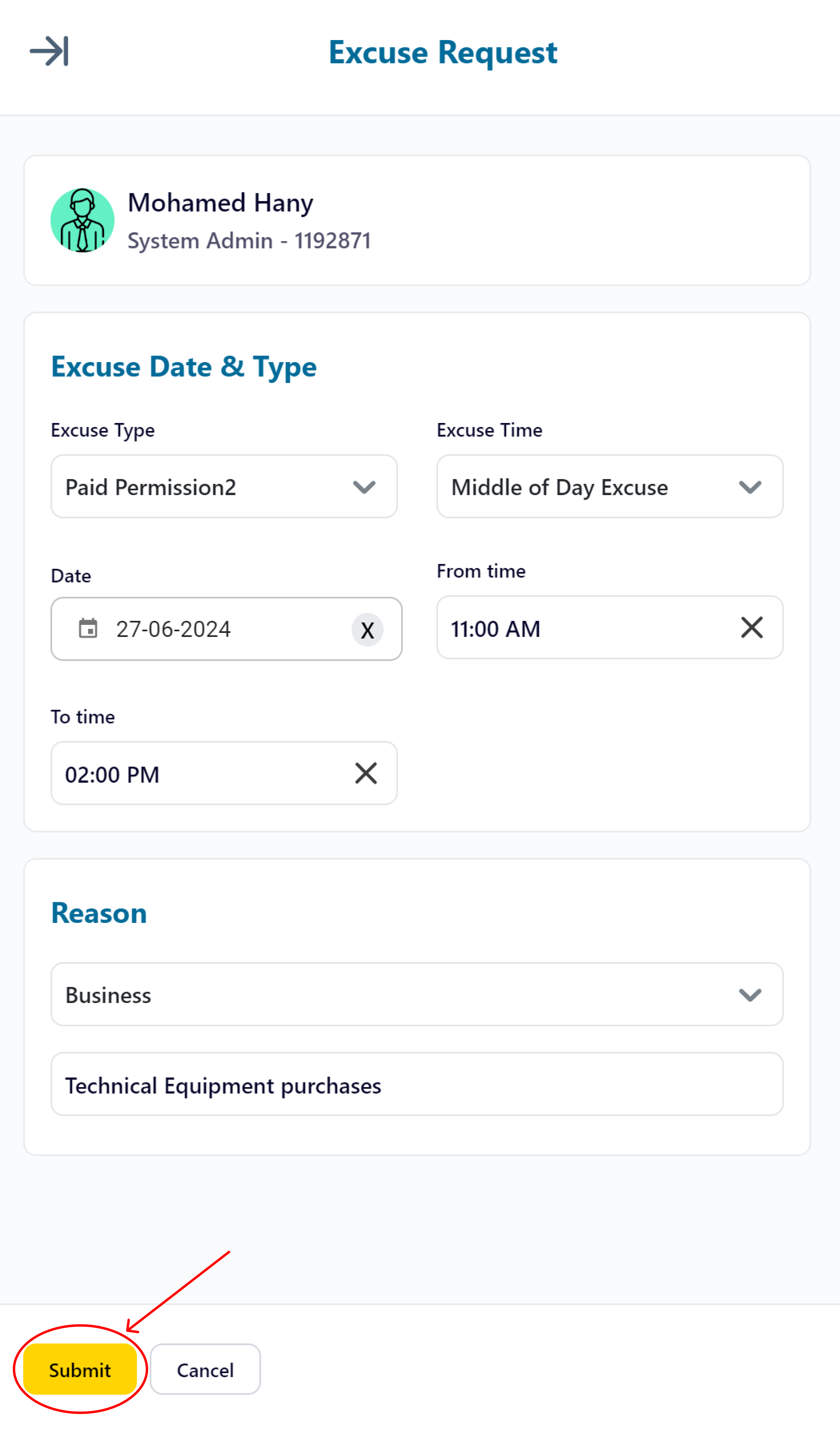Open the Business reason dropdown chevron
The image size is (840, 1434).
click(x=750, y=995)
